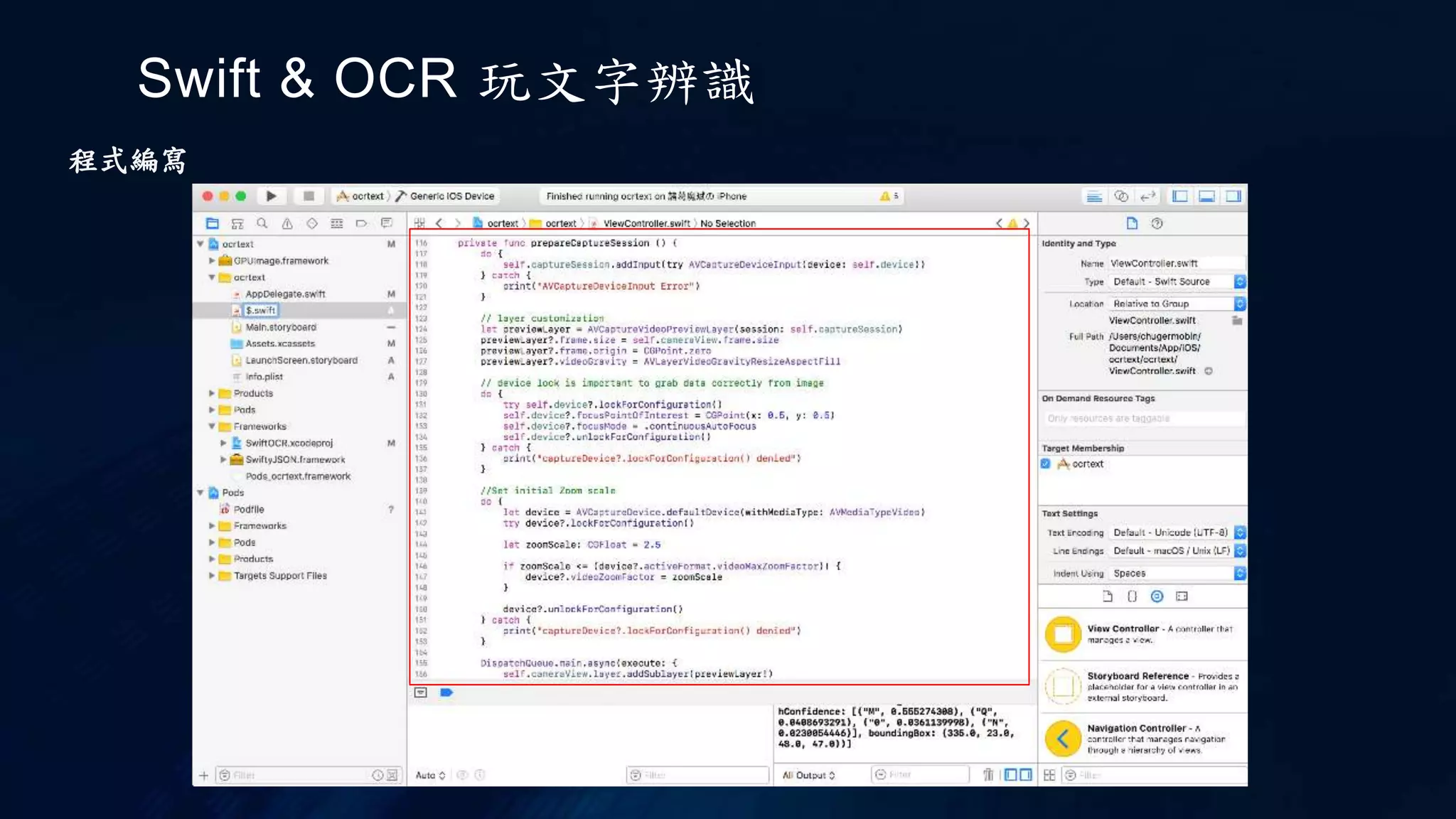Open the File inspector tab
1456x819 pixels.
coord(1132,223)
